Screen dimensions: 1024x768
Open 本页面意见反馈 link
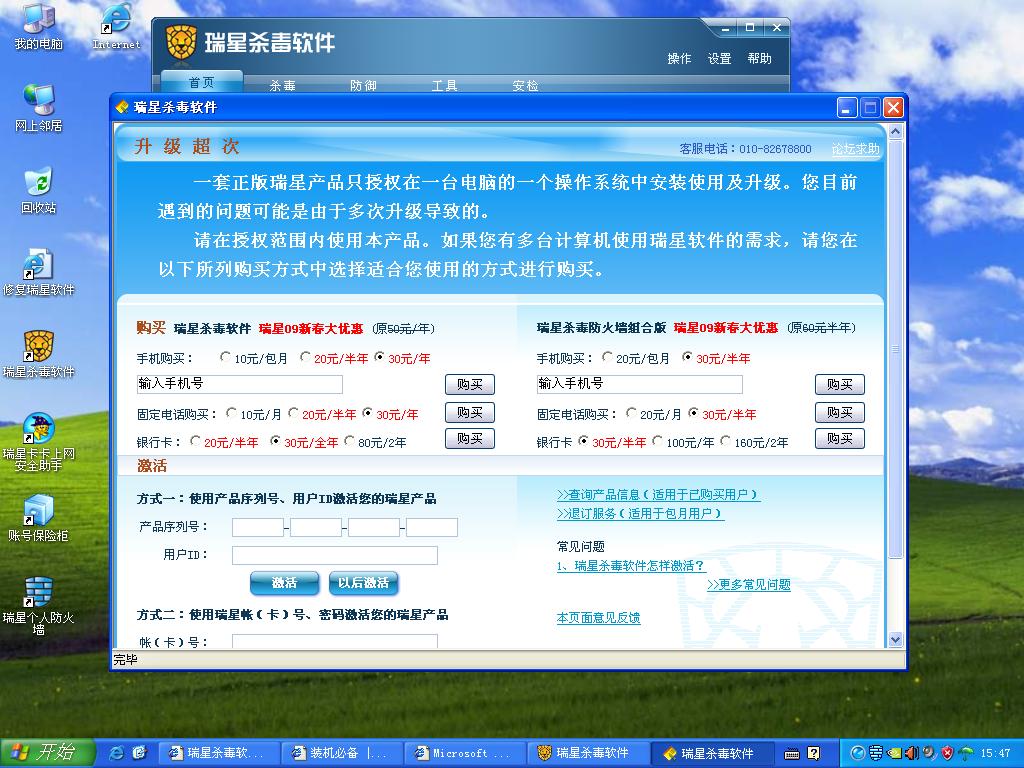point(598,618)
